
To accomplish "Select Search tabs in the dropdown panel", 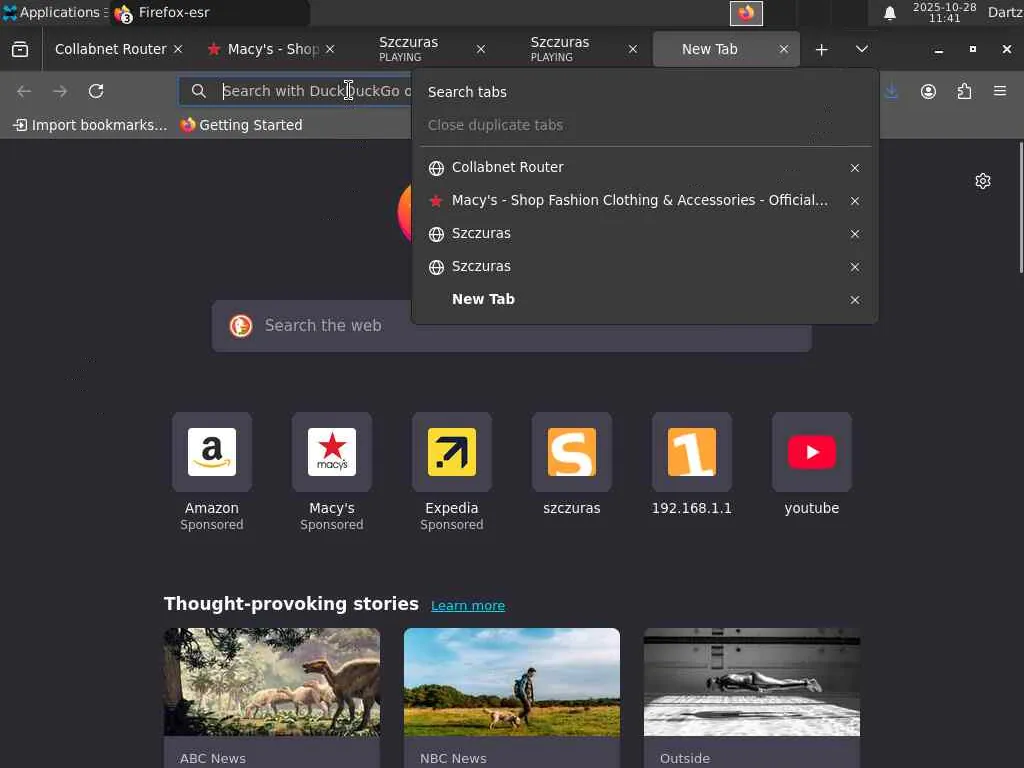I will click(x=644, y=92).
